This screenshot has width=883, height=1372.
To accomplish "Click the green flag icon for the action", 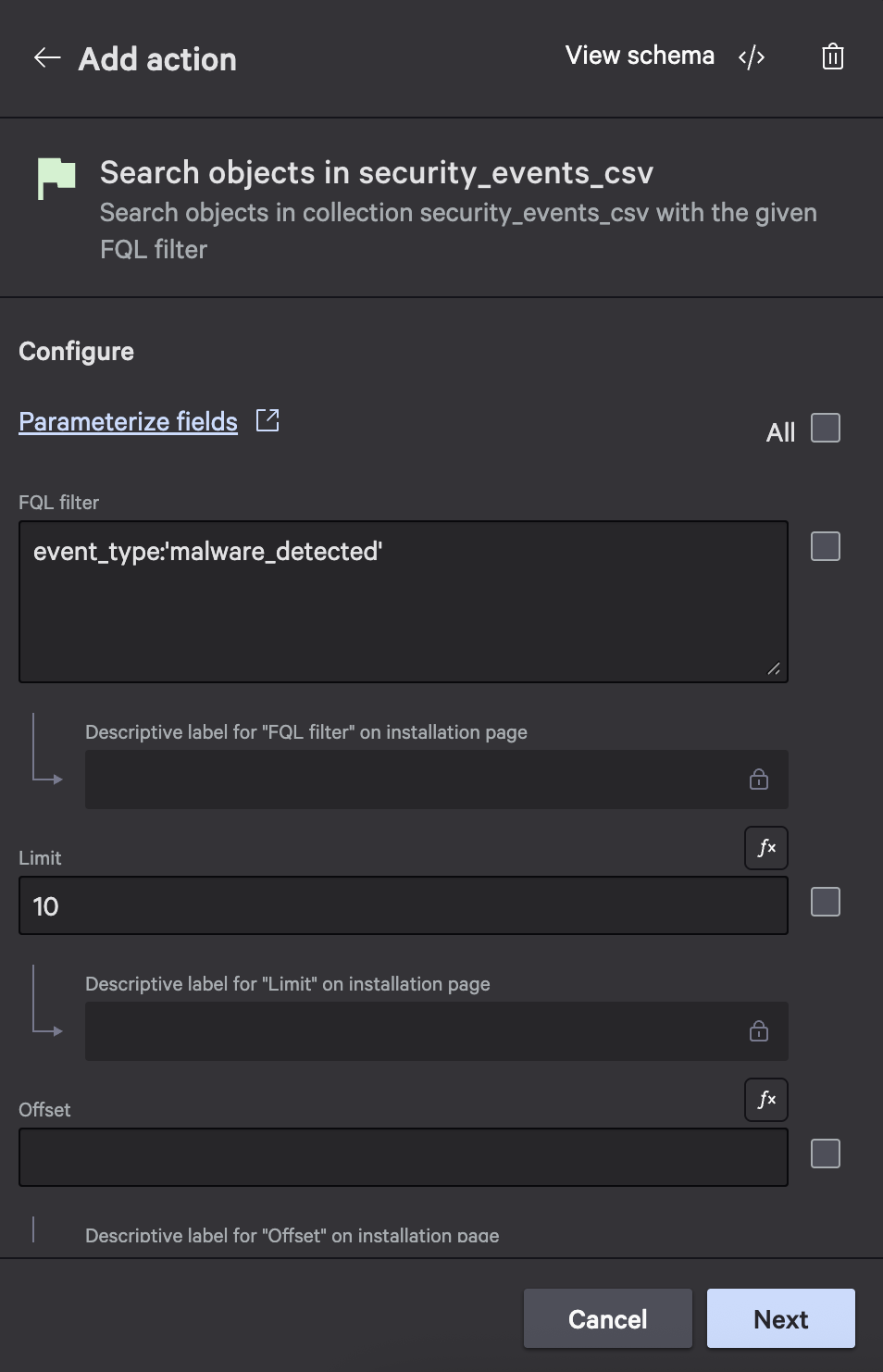I will point(57,178).
